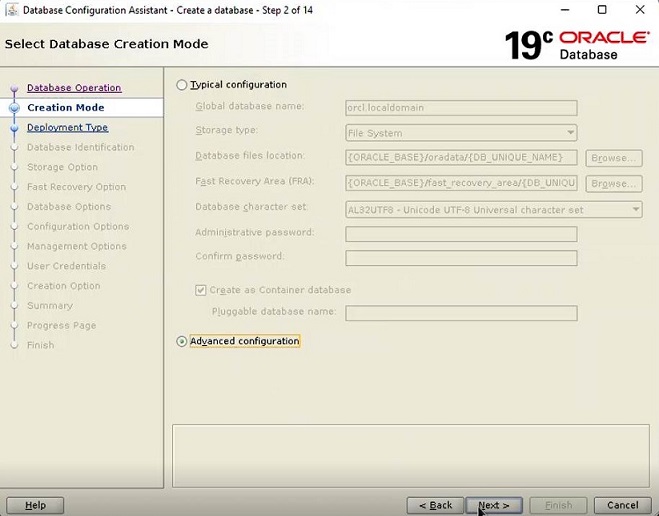
Task: Click the Fast Recovery Option step label
Action: 76,187
